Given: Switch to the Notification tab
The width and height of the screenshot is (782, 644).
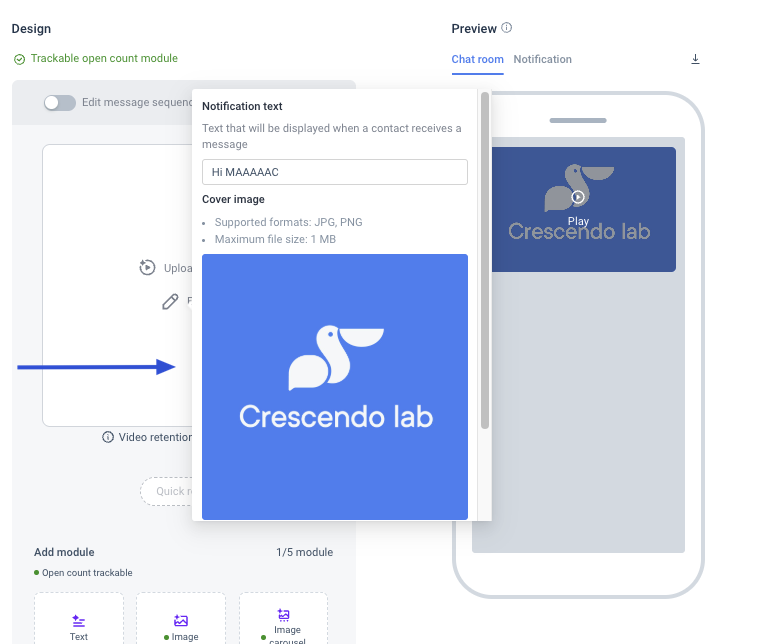Looking at the screenshot, I should (x=543, y=59).
